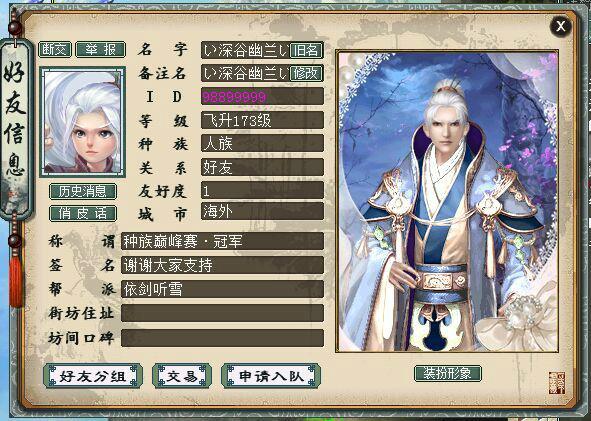This screenshot has height=421, width=591.
Task: Click the full-body character artwork
Action: pyautogui.click(x=447, y=202)
